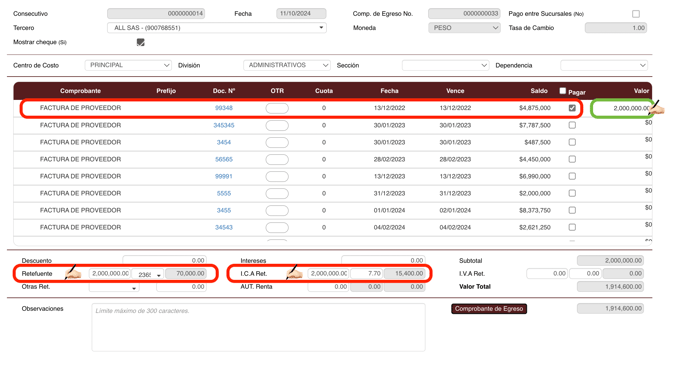Toggle OTR switch for invoice 34543
The height and width of the screenshot is (375, 688).
[277, 228]
